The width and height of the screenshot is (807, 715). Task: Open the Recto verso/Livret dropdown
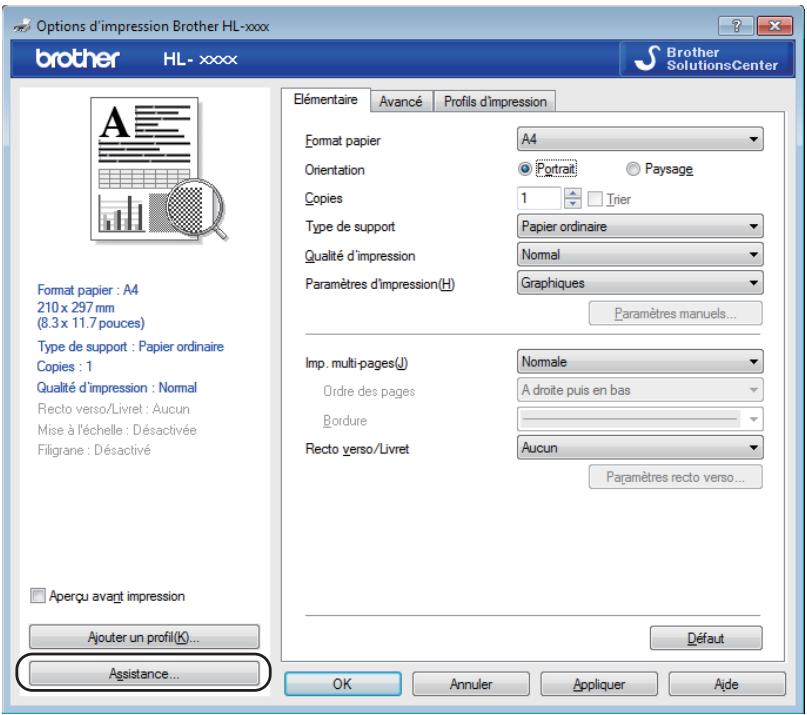click(x=640, y=448)
